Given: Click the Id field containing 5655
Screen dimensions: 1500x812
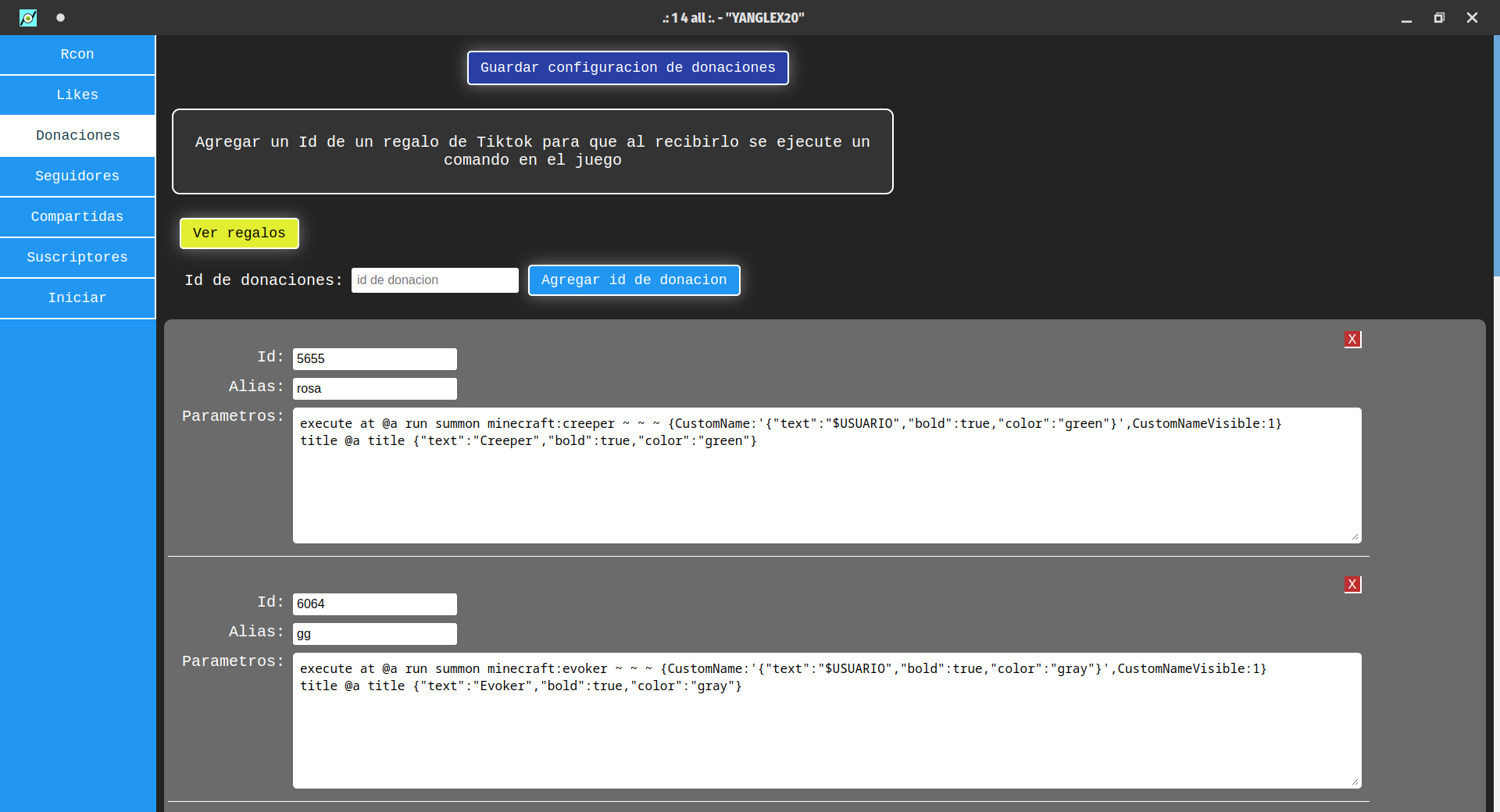Looking at the screenshot, I should [x=374, y=359].
